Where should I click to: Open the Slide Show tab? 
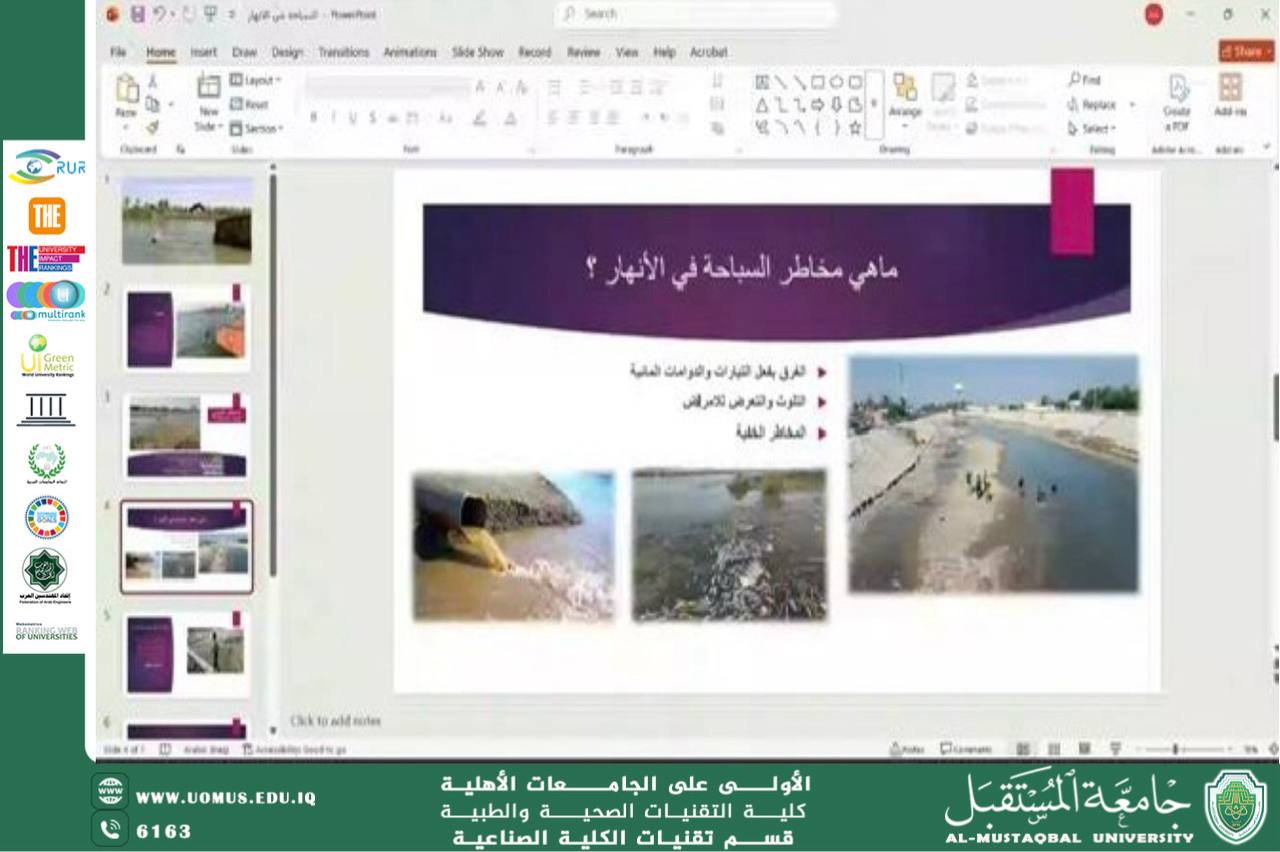[x=477, y=52]
